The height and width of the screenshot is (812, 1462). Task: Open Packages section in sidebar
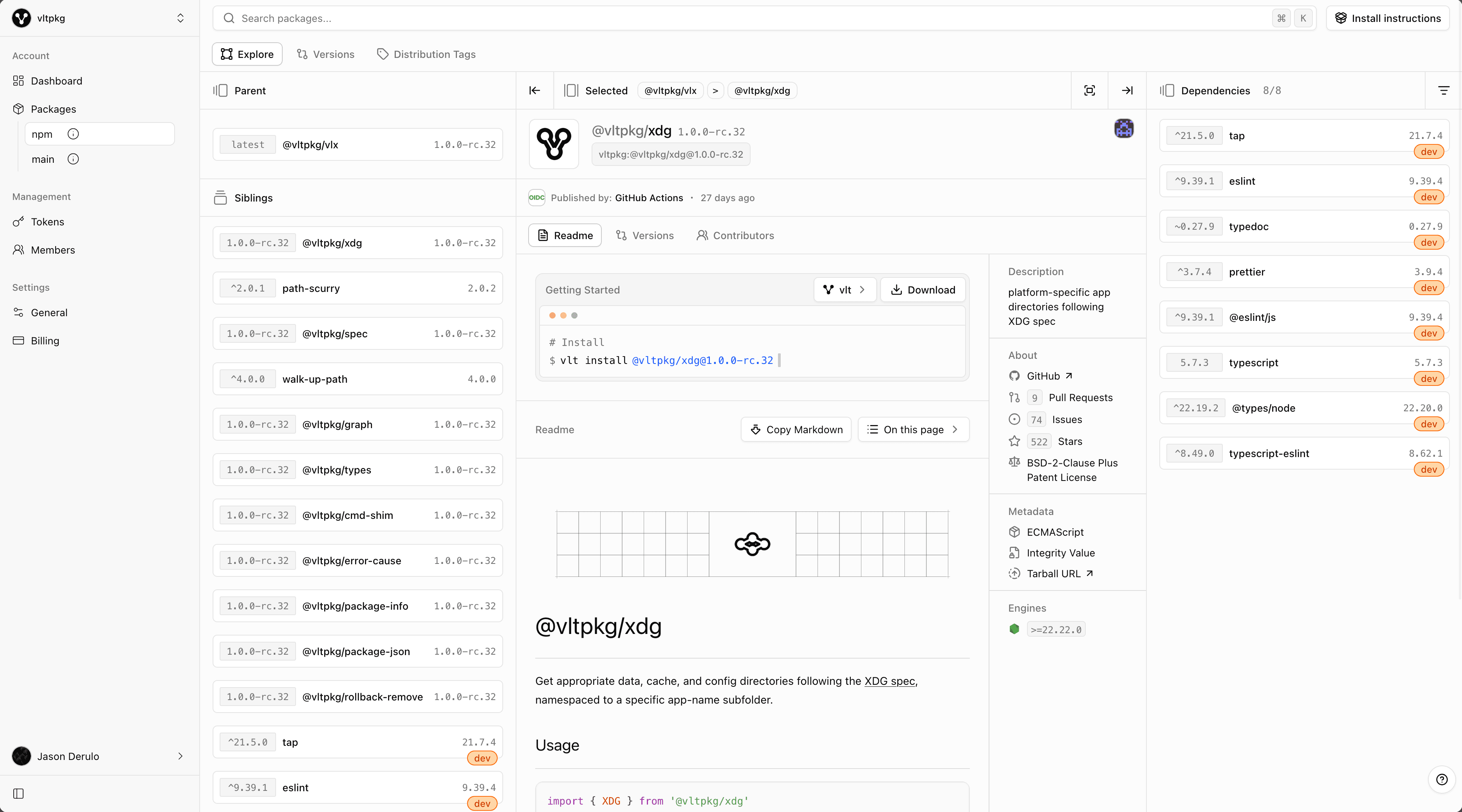pyautogui.click(x=53, y=109)
